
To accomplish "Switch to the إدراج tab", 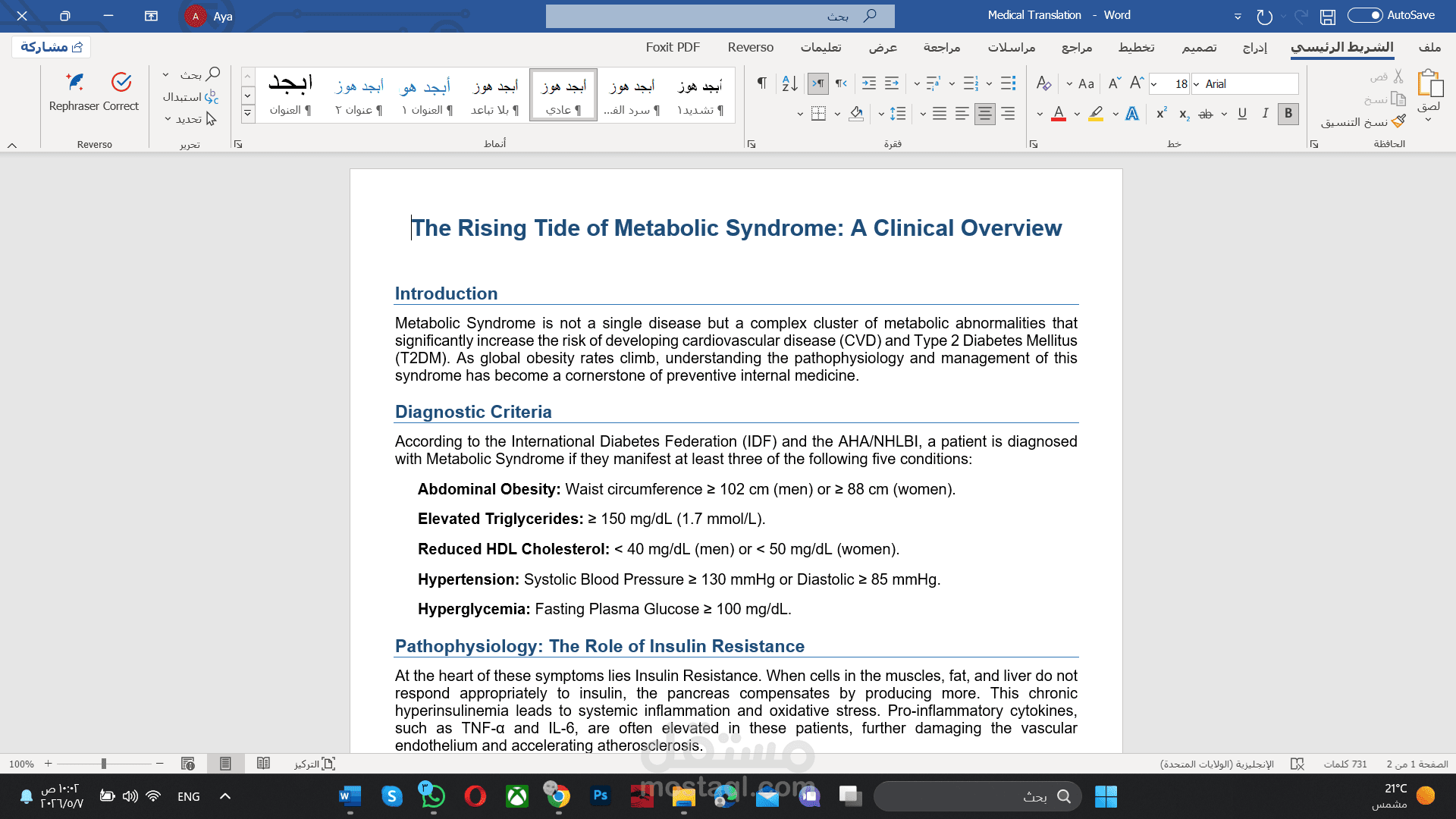I will 1255,47.
